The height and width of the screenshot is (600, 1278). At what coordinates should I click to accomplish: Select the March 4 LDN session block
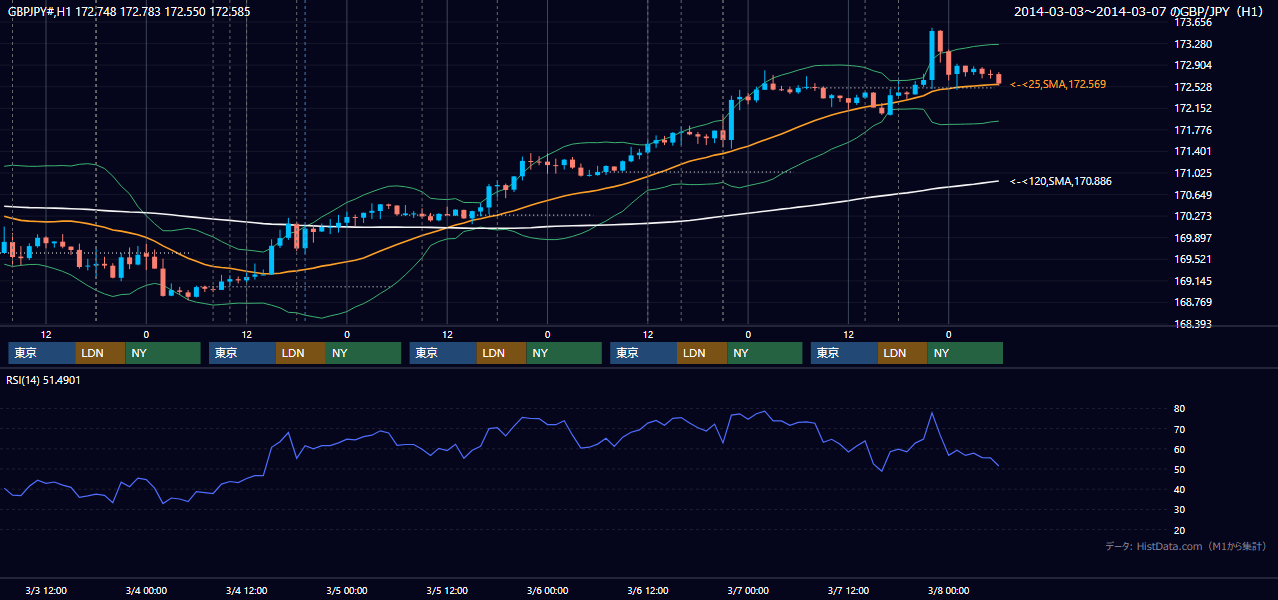point(302,353)
